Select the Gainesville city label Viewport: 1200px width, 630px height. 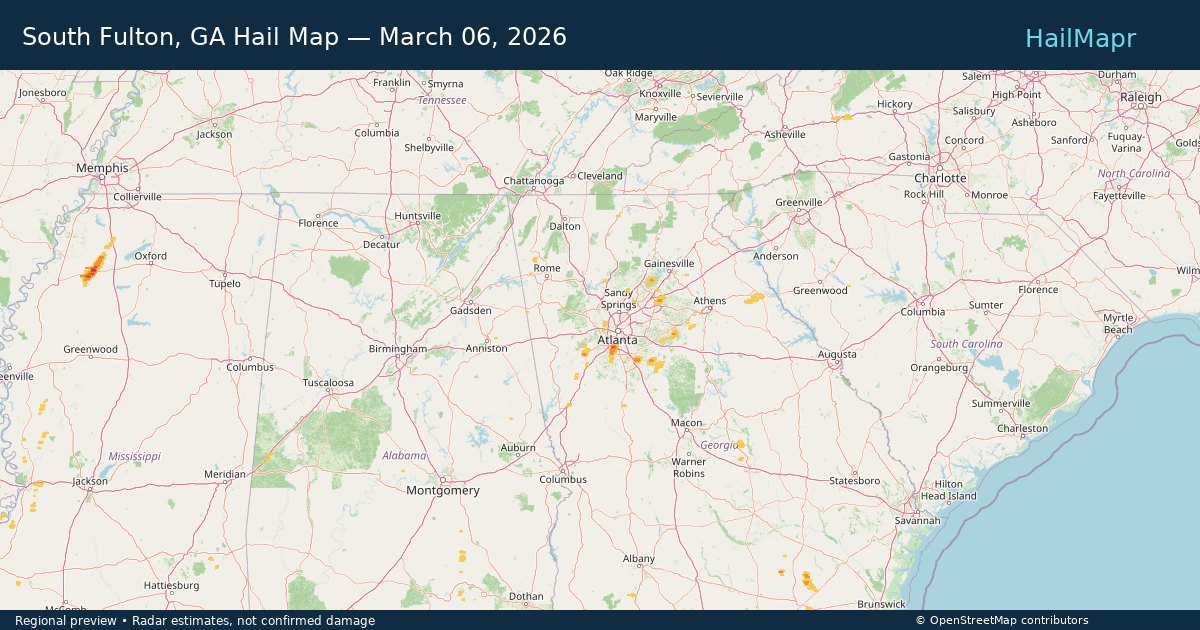point(669,264)
